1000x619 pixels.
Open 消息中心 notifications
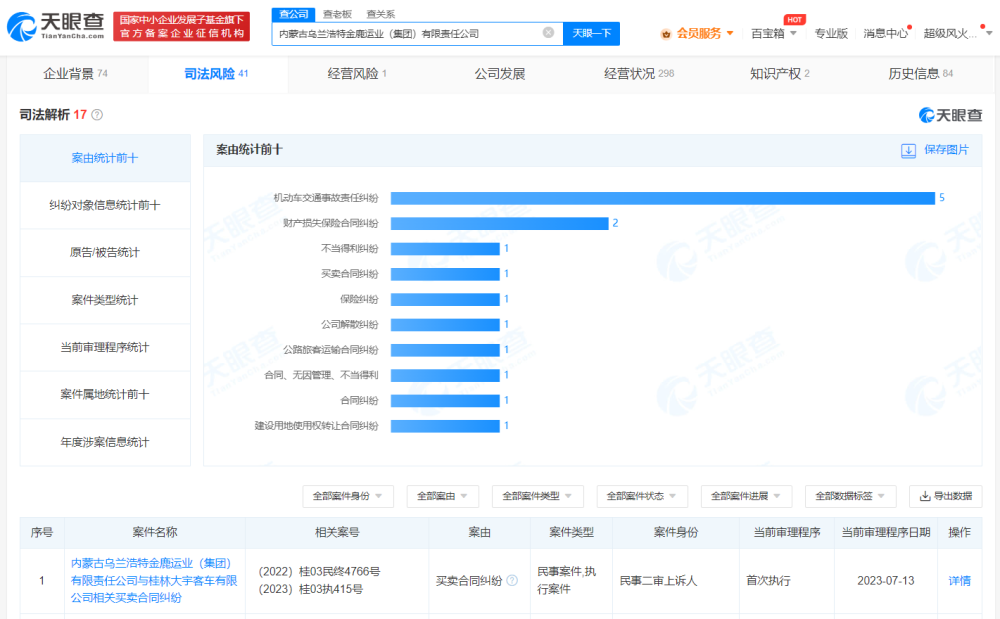(885, 33)
